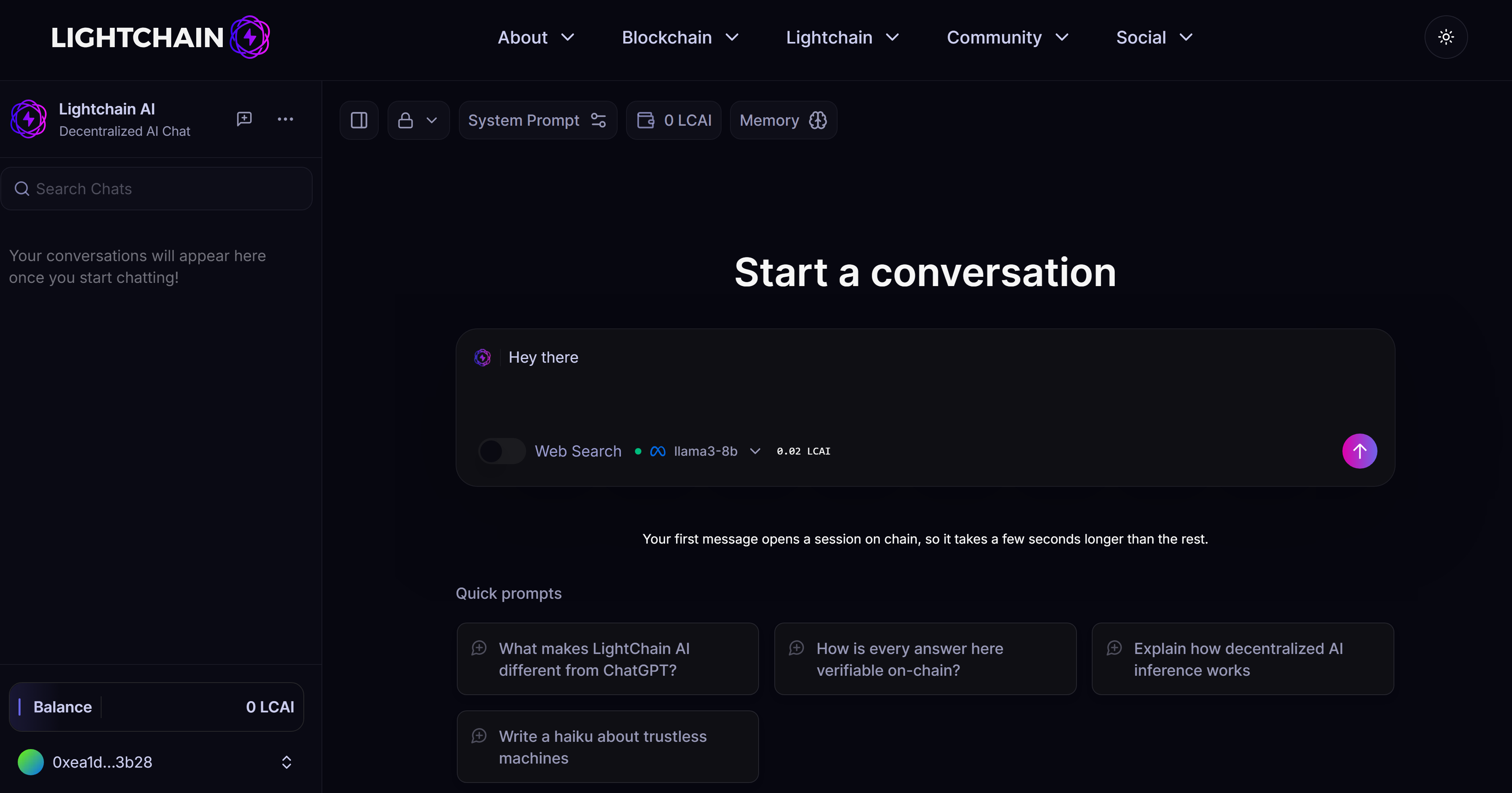Toggle the light/dark theme sun button
The height and width of the screenshot is (793, 1512).
(1446, 37)
